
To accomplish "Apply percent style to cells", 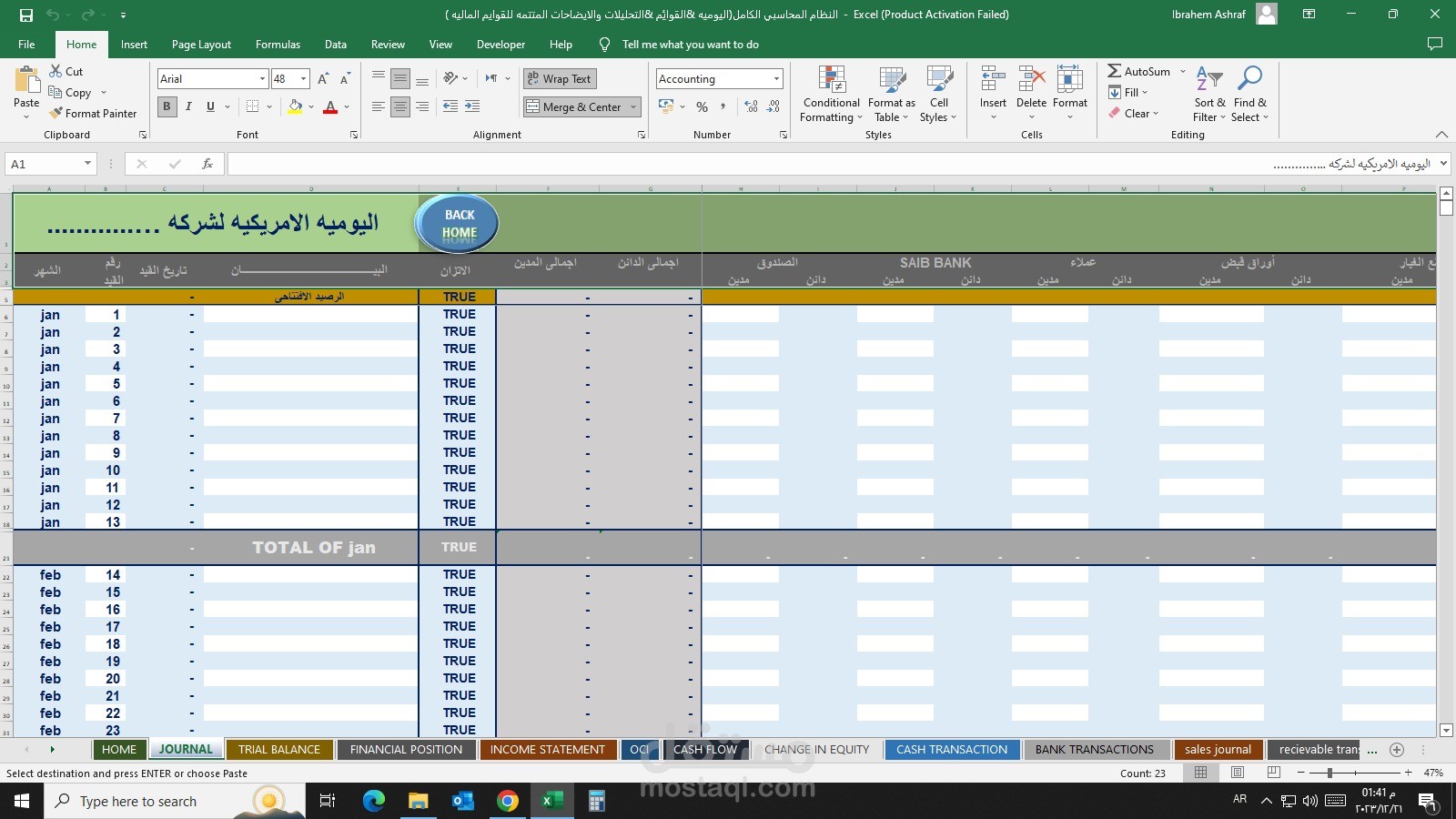I will point(702,106).
